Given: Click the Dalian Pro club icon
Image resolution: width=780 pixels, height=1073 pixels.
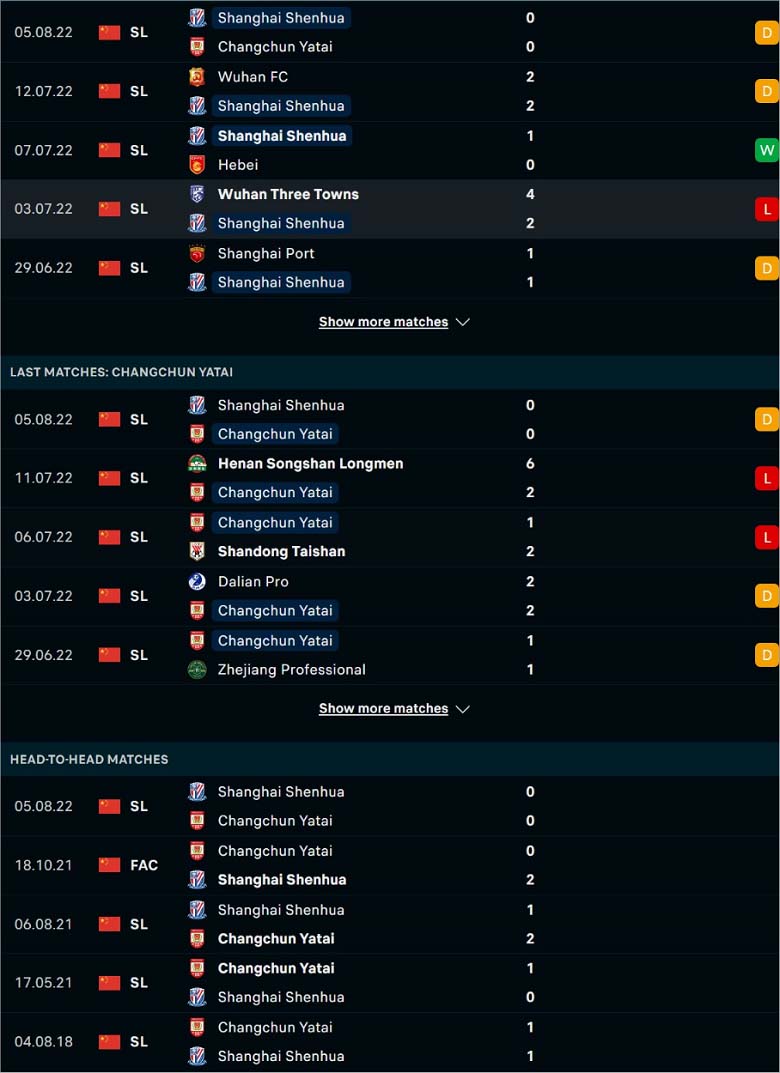Looking at the screenshot, I should pyautogui.click(x=197, y=582).
